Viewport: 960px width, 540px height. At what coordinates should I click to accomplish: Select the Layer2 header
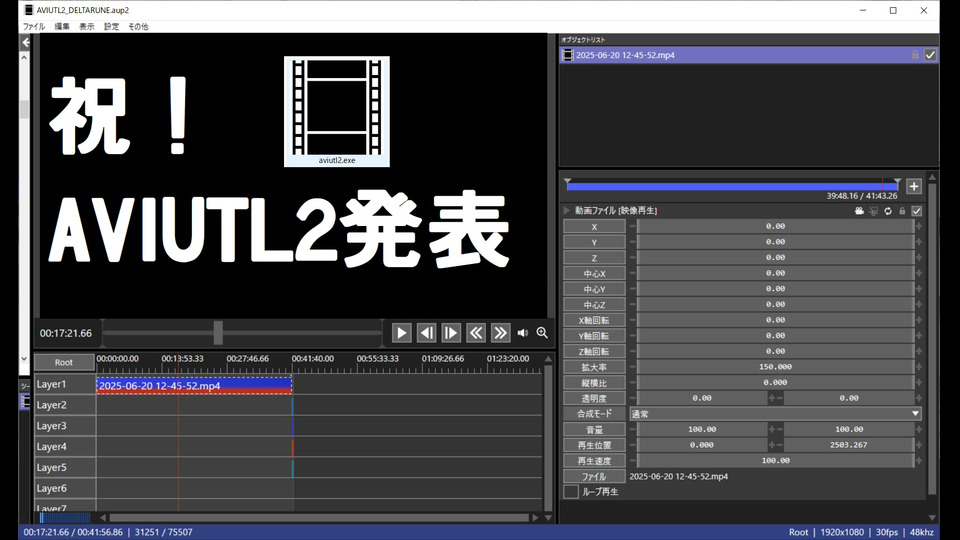(x=64, y=405)
